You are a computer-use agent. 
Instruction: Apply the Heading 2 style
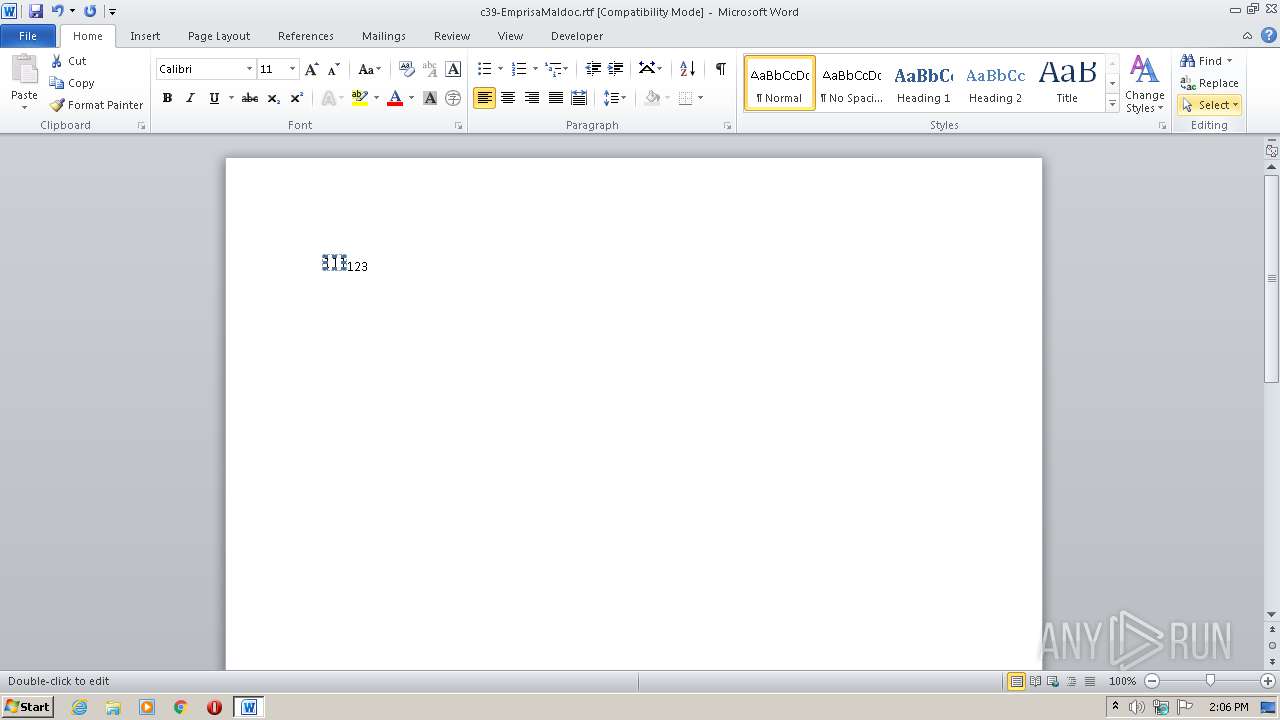(x=996, y=83)
